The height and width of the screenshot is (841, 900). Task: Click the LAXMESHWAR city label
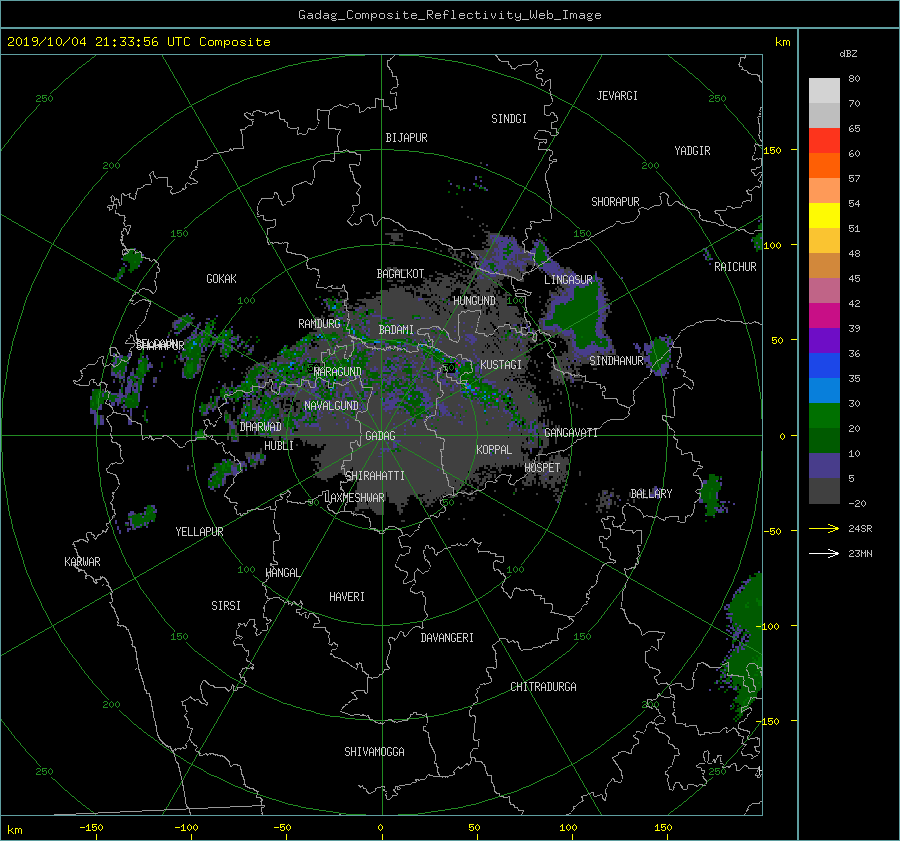(x=354, y=498)
